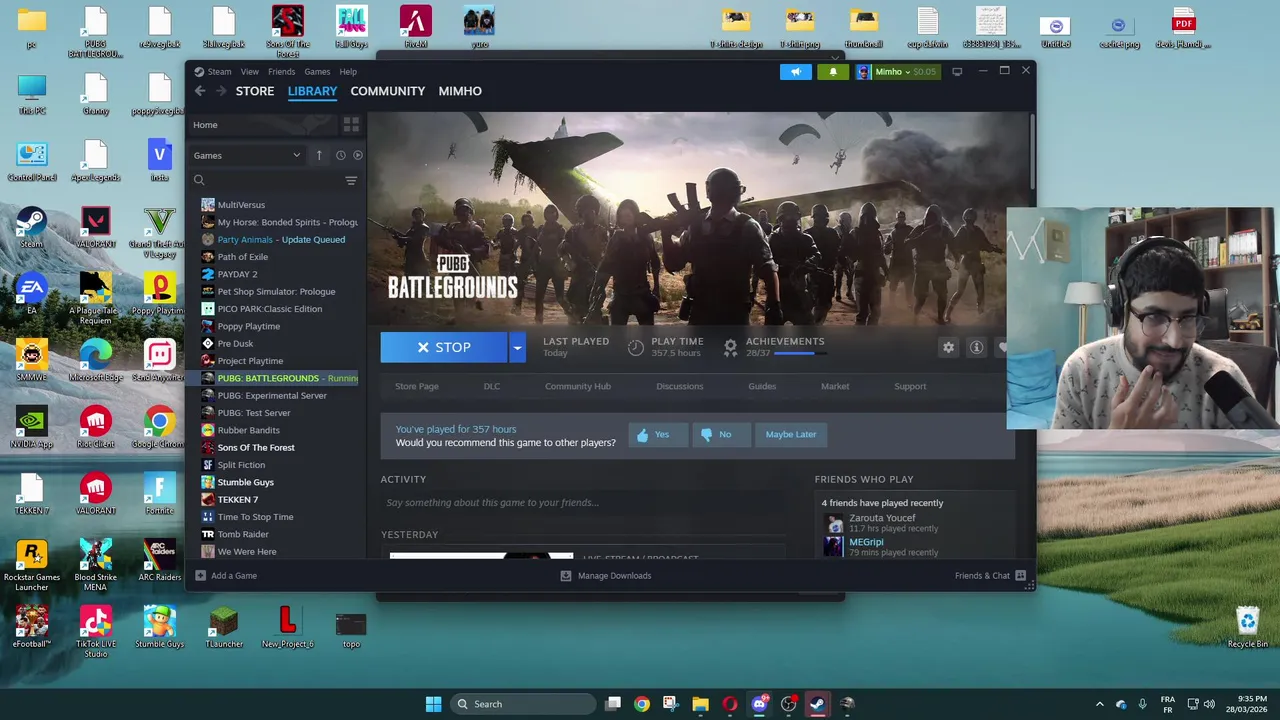The image size is (1280, 720).
Task: Go forward with the Steam forward arrow
Action: (221, 91)
